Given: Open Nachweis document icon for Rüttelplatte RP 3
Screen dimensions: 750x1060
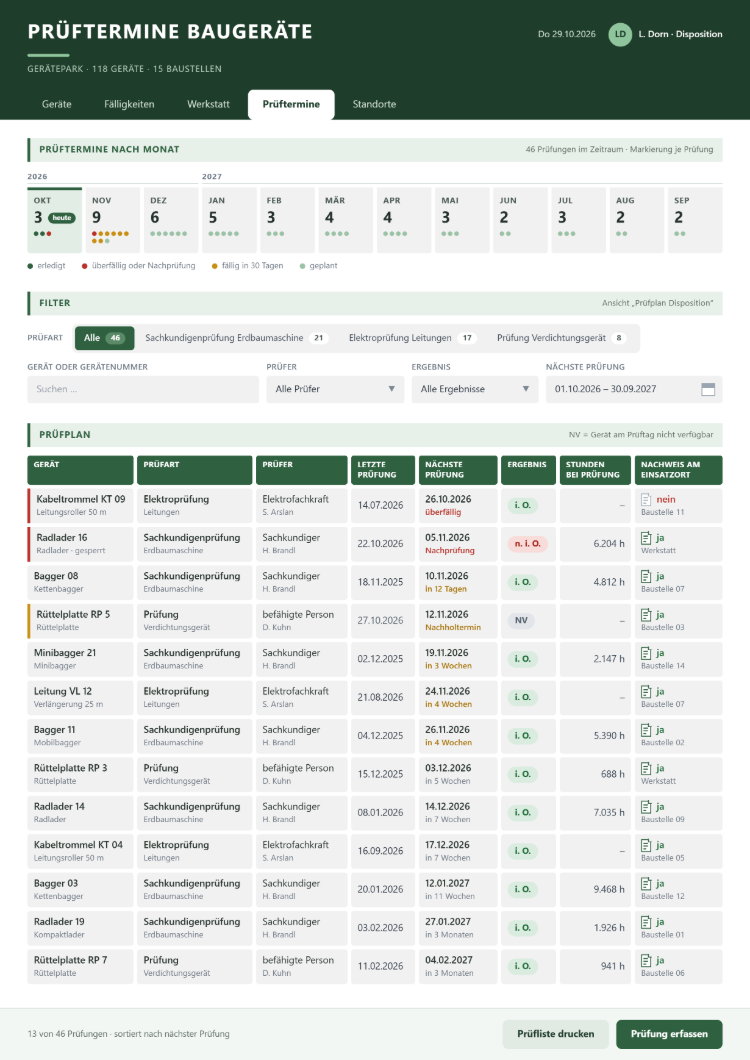Looking at the screenshot, I should (x=646, y=769).
